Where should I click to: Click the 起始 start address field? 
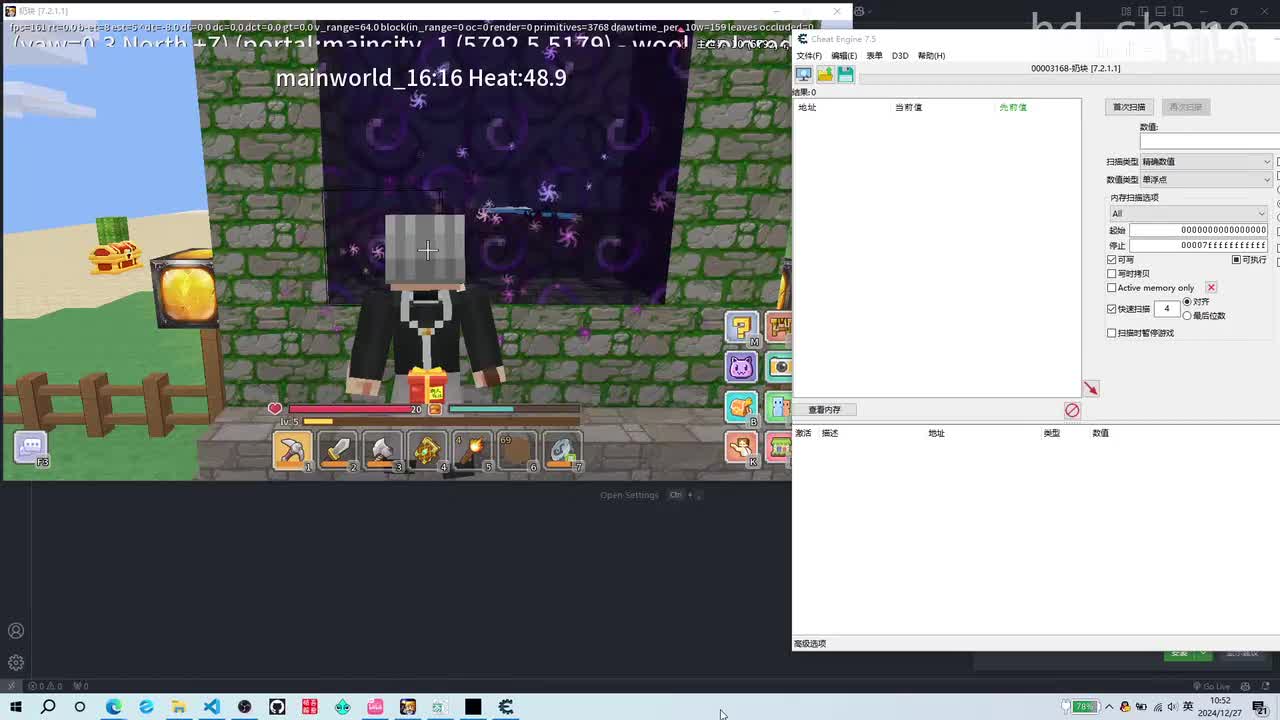1199,230
